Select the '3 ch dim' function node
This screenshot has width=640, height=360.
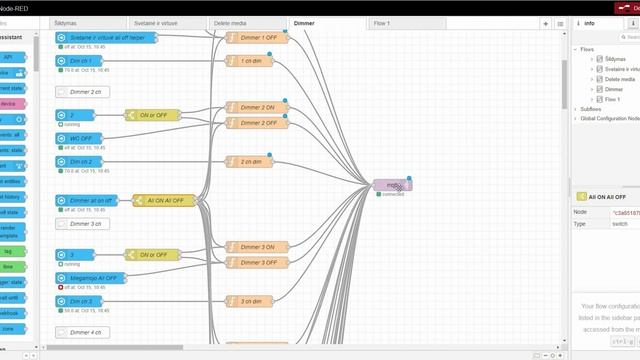(x=249, y=301)
